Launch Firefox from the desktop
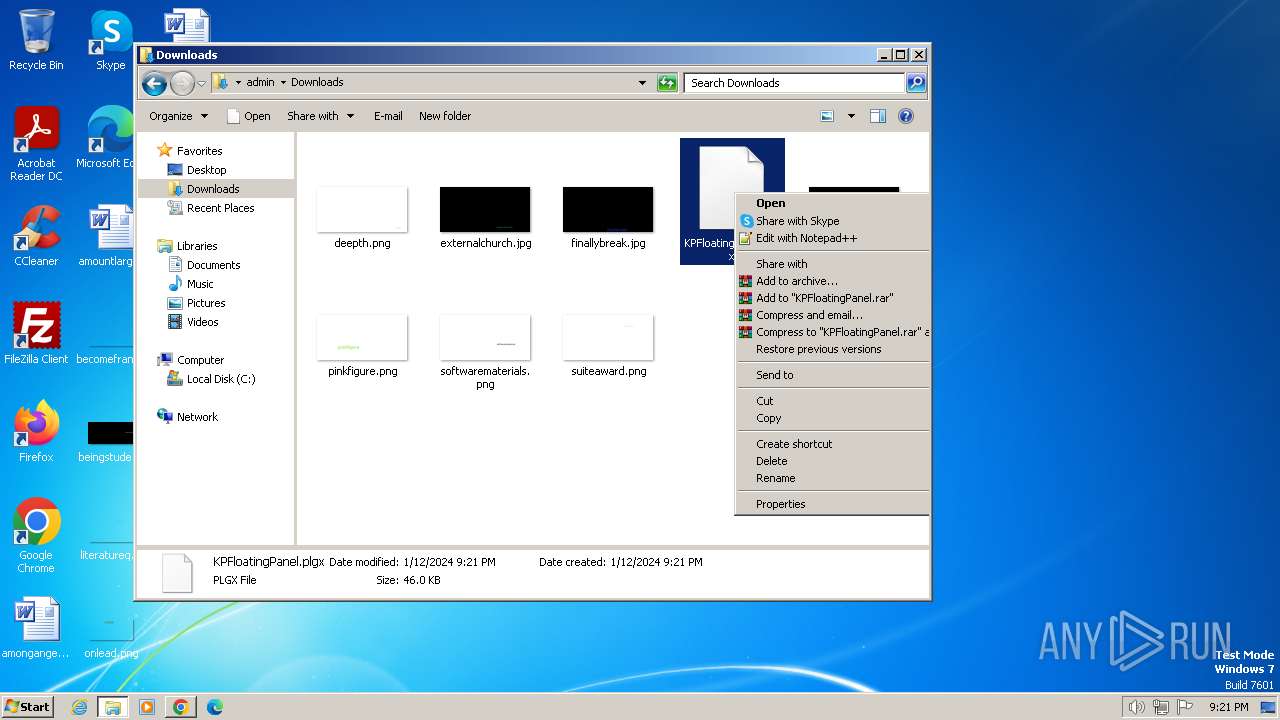Image resolution: width=1280 pixels, height=720 pixels. pos(36,431)
